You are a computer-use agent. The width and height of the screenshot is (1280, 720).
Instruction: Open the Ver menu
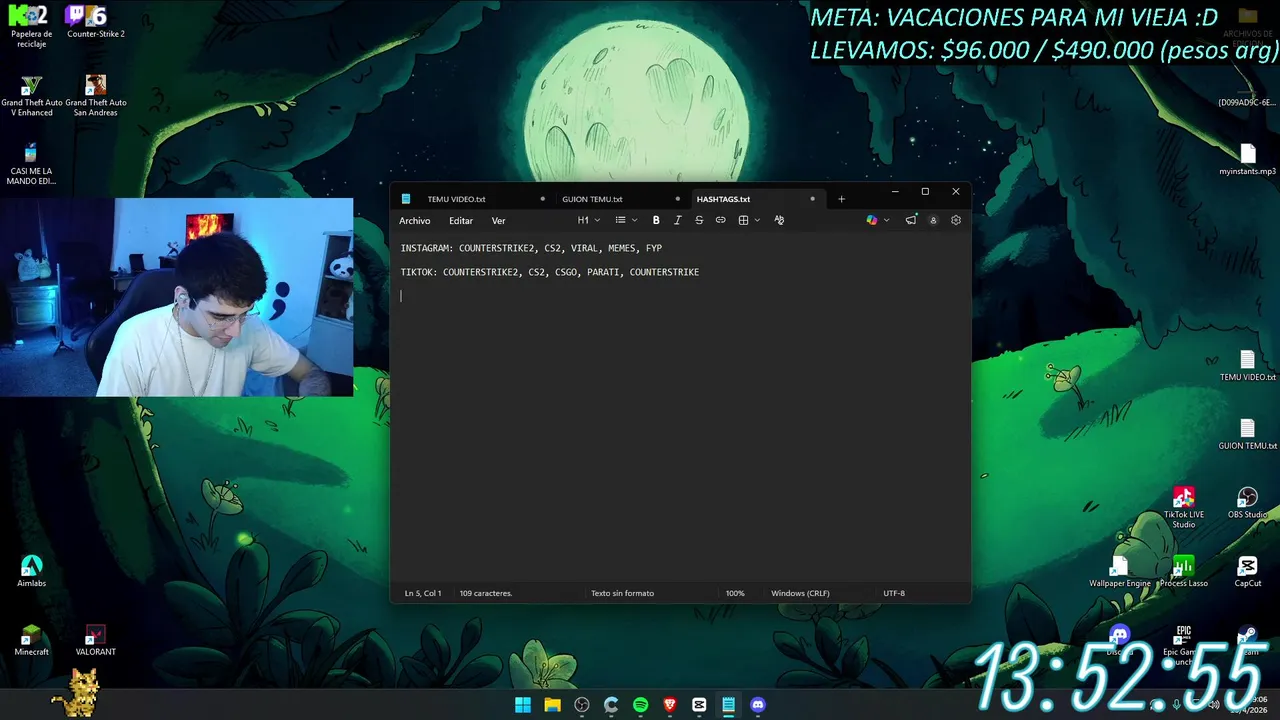498,221
